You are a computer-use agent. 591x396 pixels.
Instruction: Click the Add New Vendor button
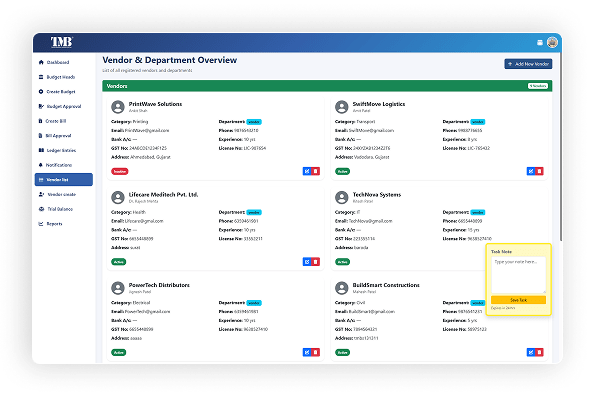pos(528,64)
